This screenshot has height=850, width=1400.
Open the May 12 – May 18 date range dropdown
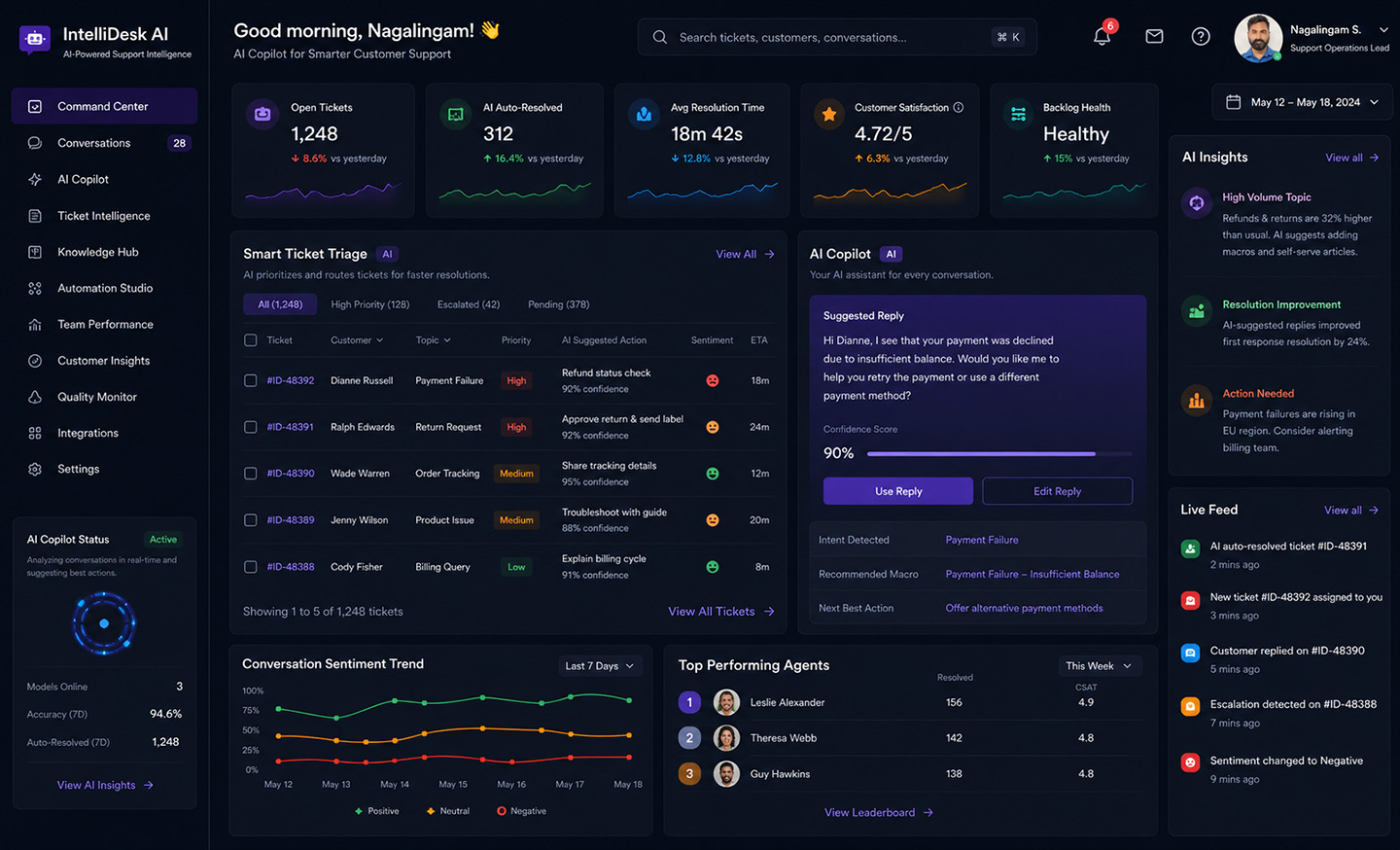(x=1301, y=102)
